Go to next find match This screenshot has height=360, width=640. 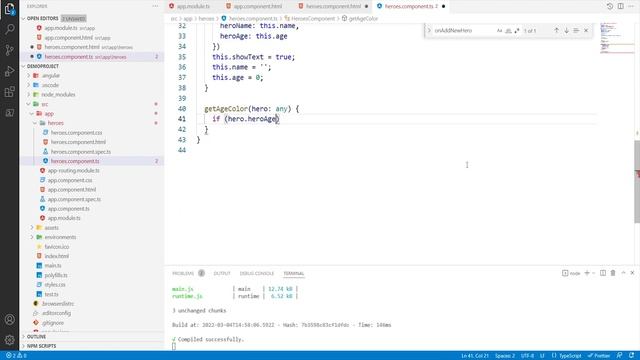[x=567, y=31]
